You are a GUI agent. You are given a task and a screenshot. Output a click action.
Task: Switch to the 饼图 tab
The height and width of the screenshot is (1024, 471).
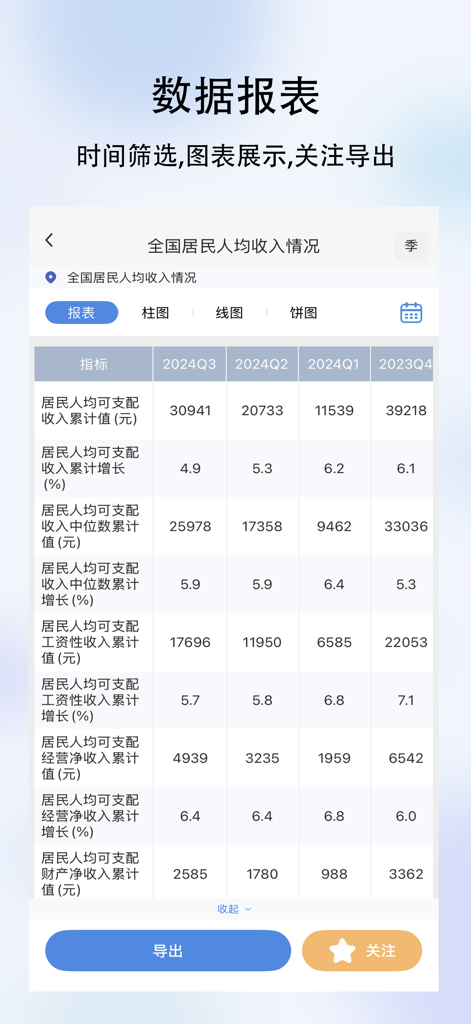click(x=304, y=313)
